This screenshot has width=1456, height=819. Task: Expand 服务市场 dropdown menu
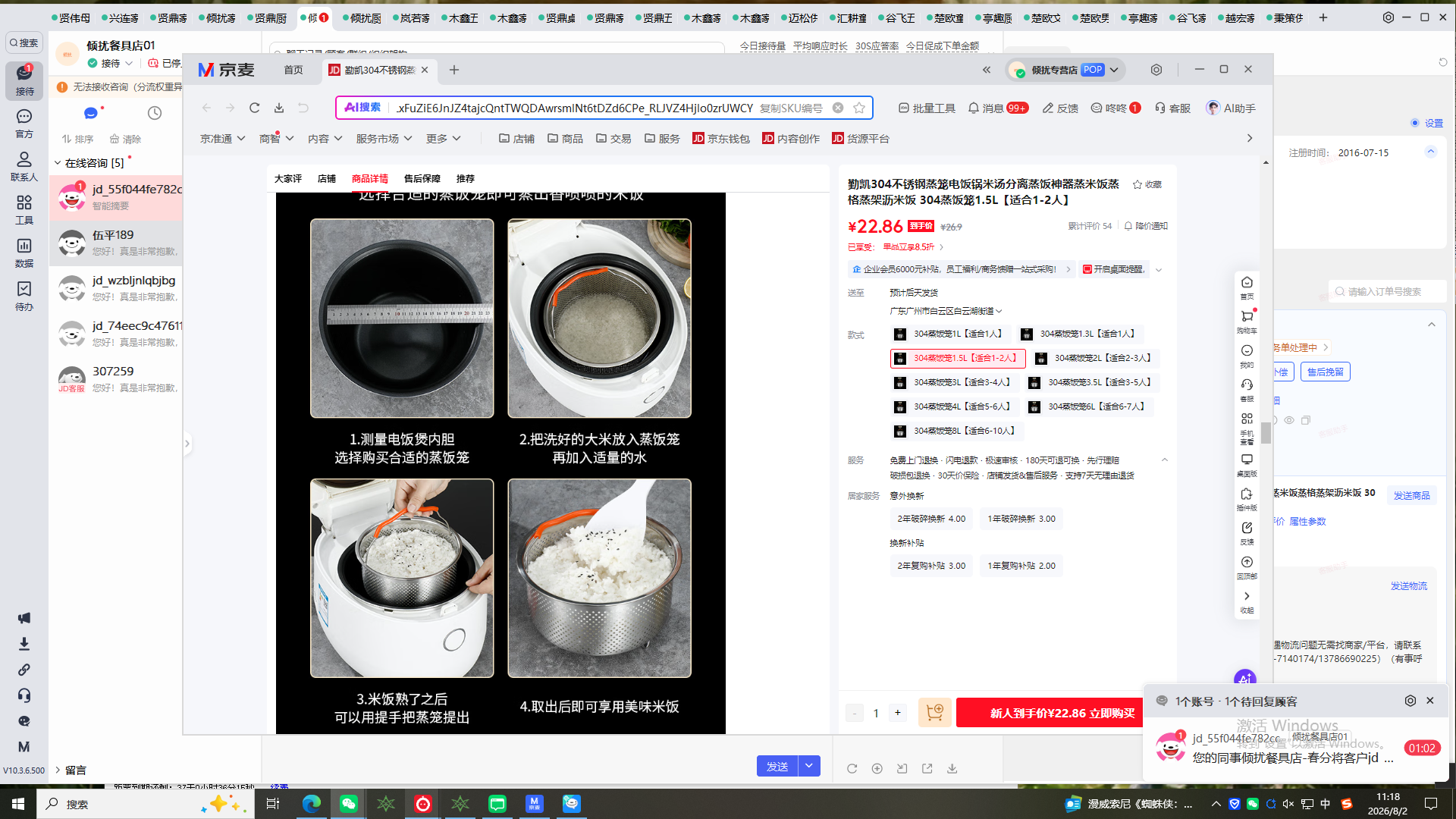pos(384,139)
